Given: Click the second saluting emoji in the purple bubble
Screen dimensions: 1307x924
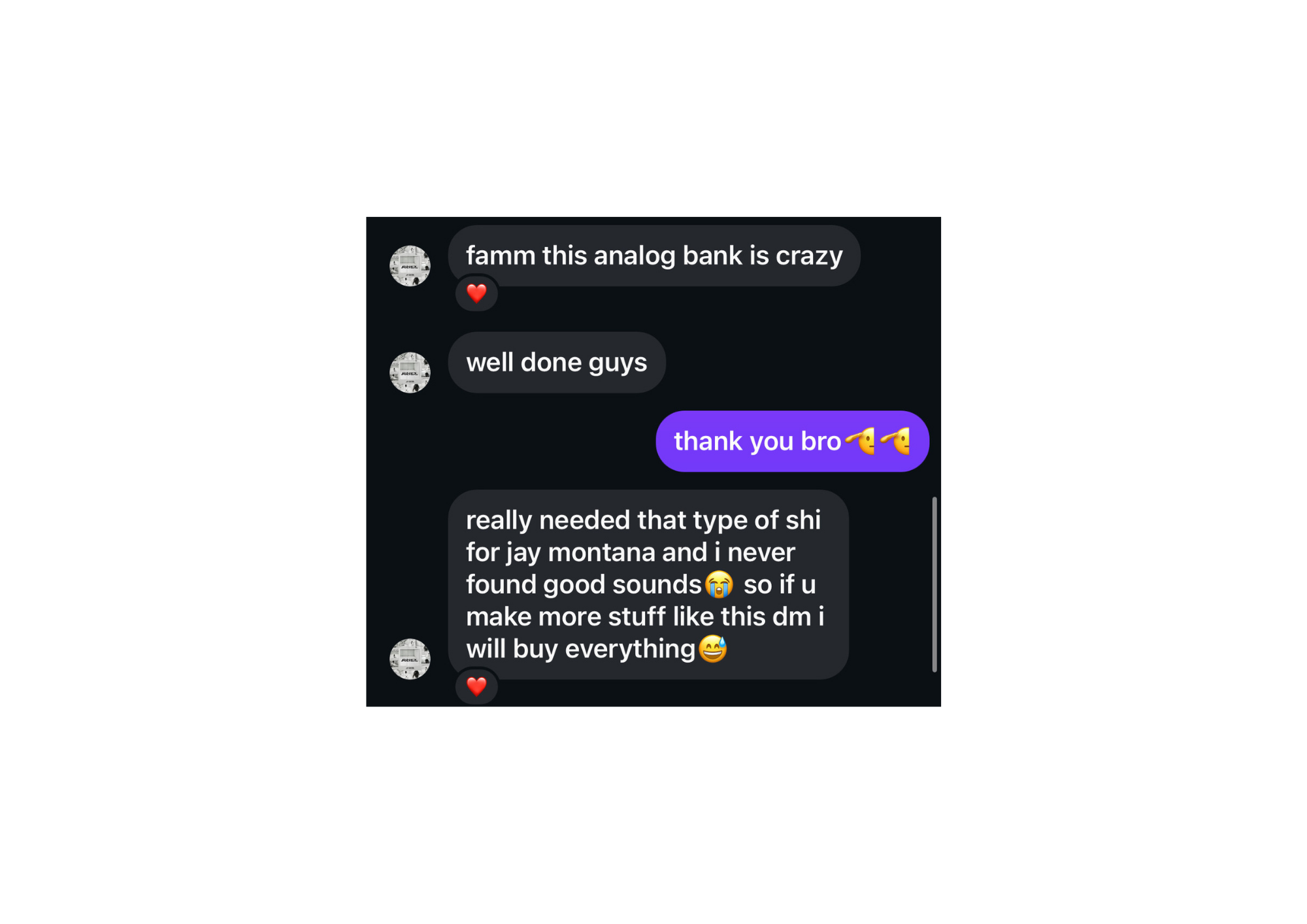Looking at the screenshot, I should (x=895, y=441).
